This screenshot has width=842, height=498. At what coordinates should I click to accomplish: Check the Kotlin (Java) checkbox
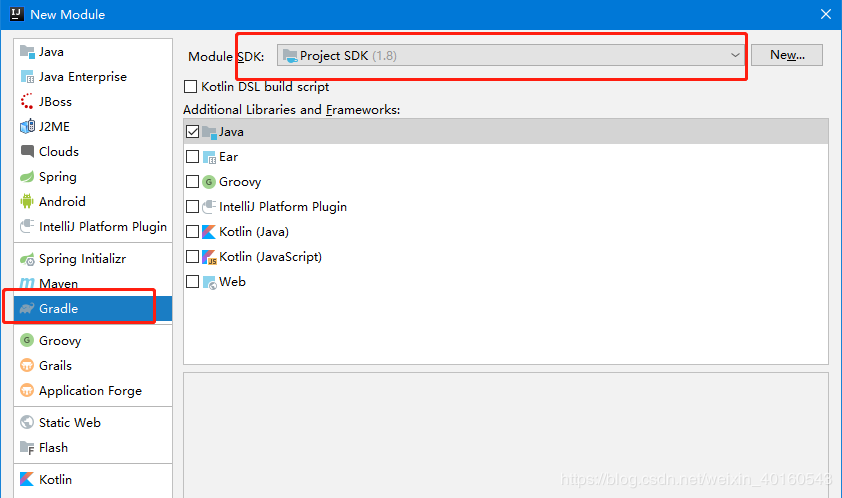pyautogui.click(x=192, y=232)
